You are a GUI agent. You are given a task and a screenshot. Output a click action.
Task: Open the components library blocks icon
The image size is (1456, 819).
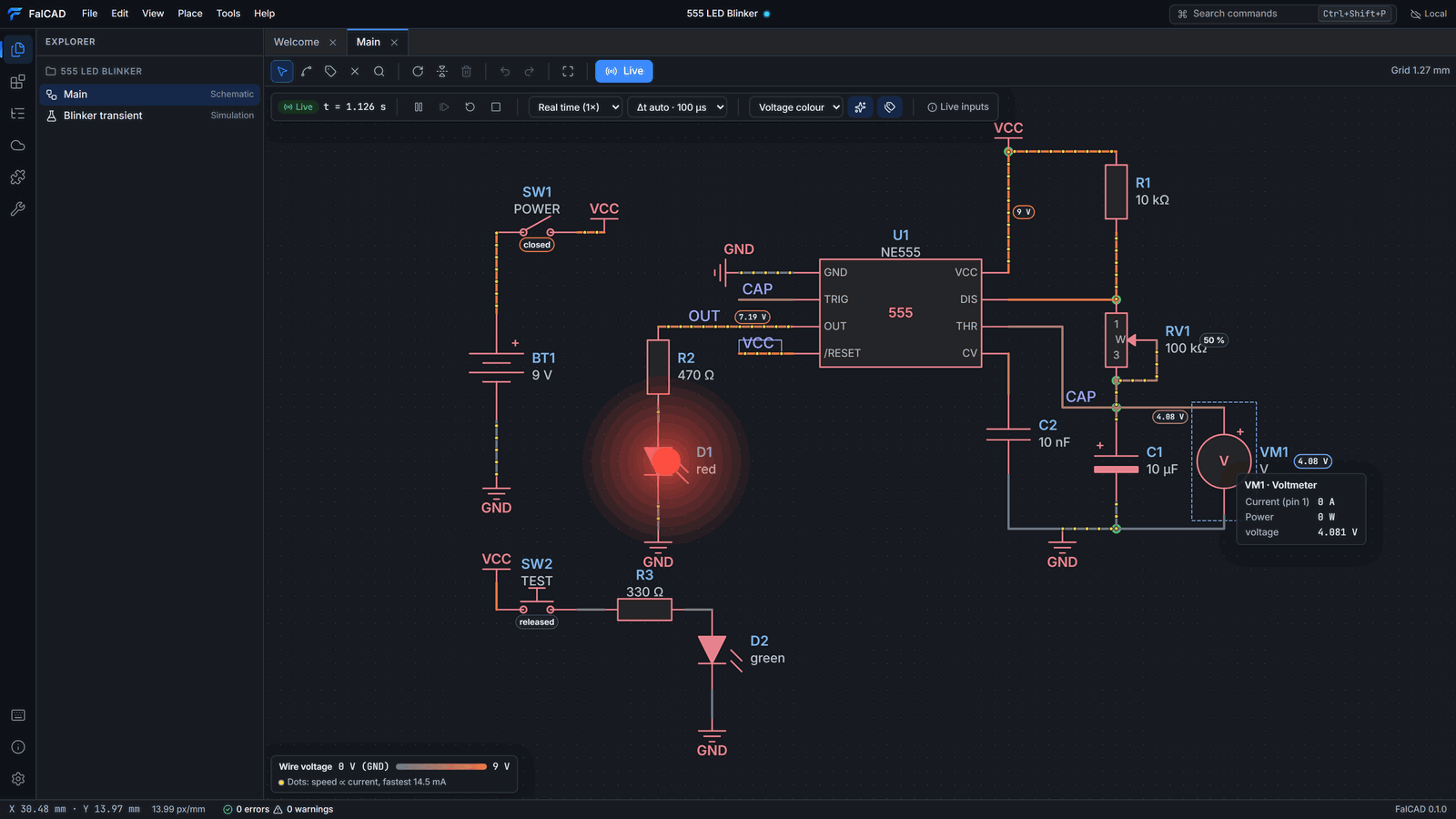pos(17,82)
